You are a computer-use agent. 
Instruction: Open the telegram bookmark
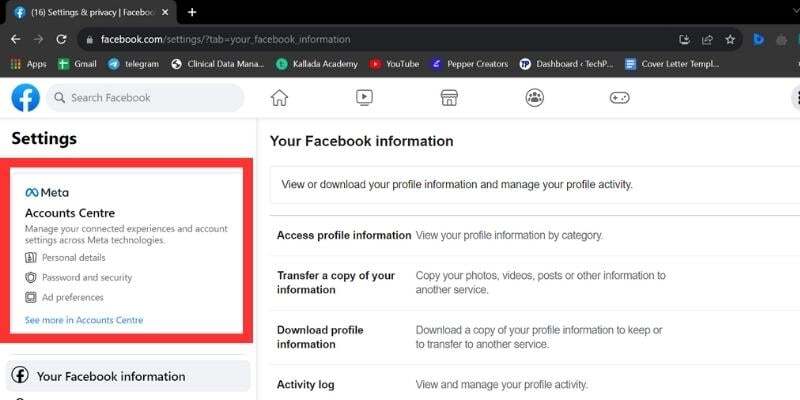(133, 64)
